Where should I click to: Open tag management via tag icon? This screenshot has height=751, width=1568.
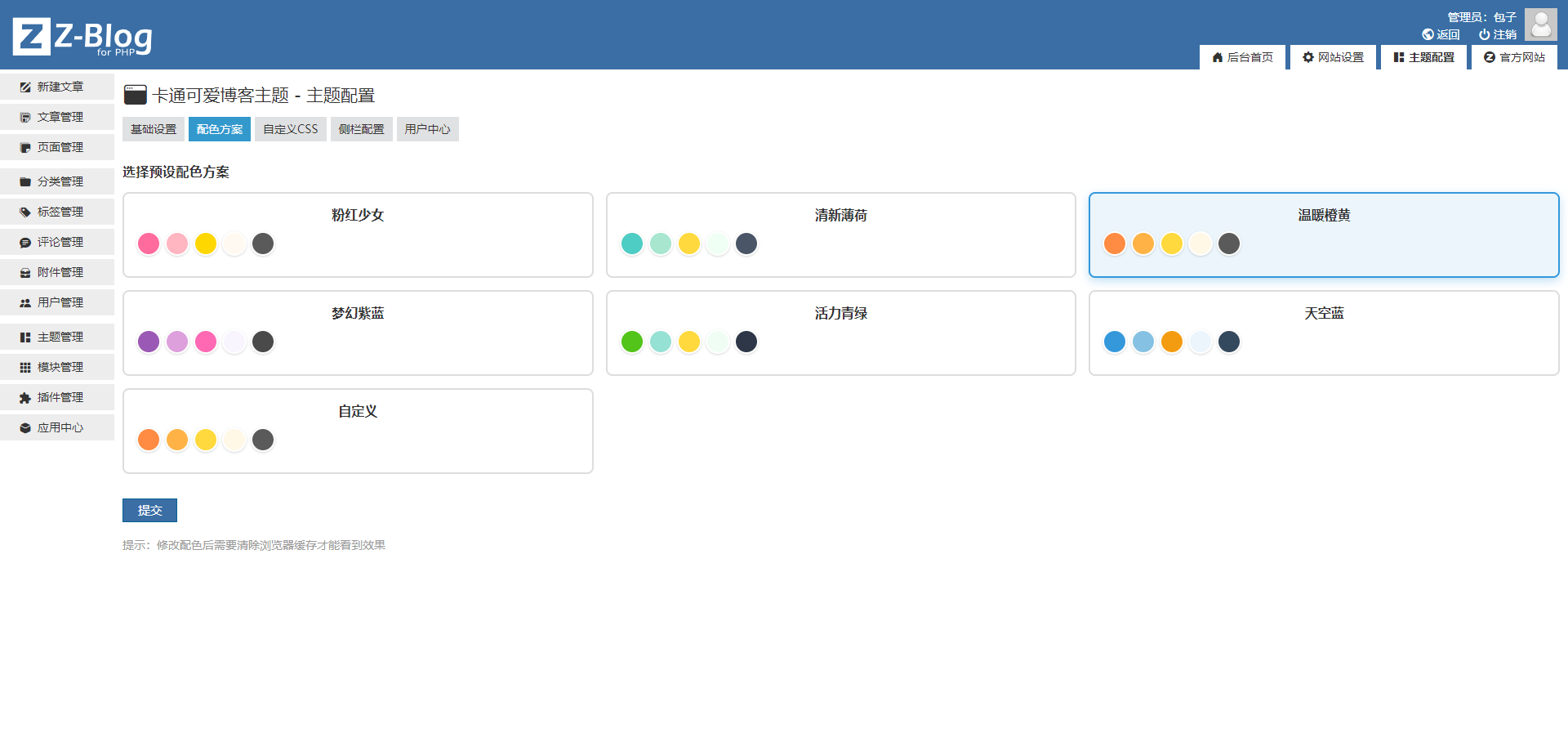click(x=25, y=212)
